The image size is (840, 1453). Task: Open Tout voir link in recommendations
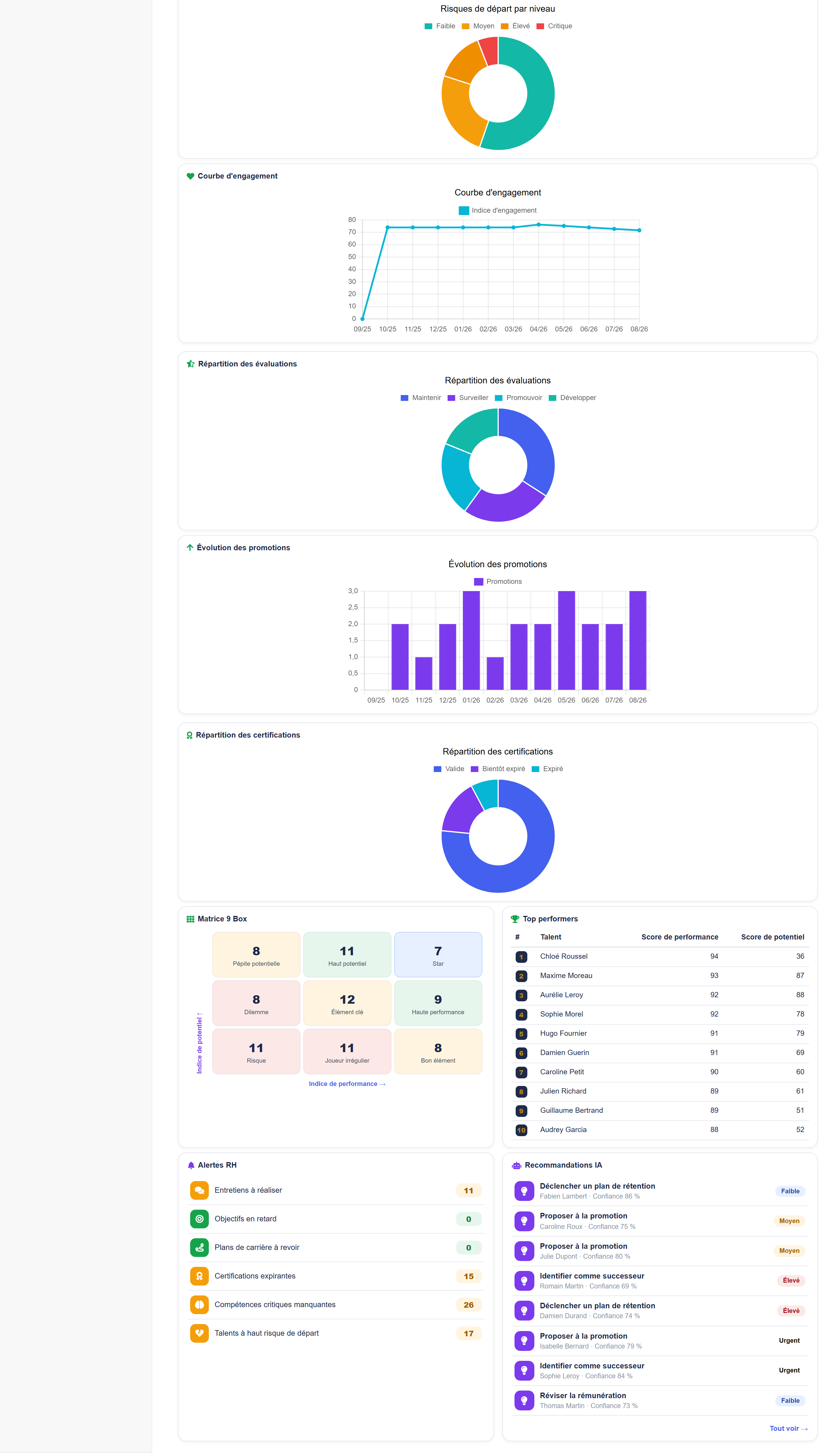[x=788, y=1429]
